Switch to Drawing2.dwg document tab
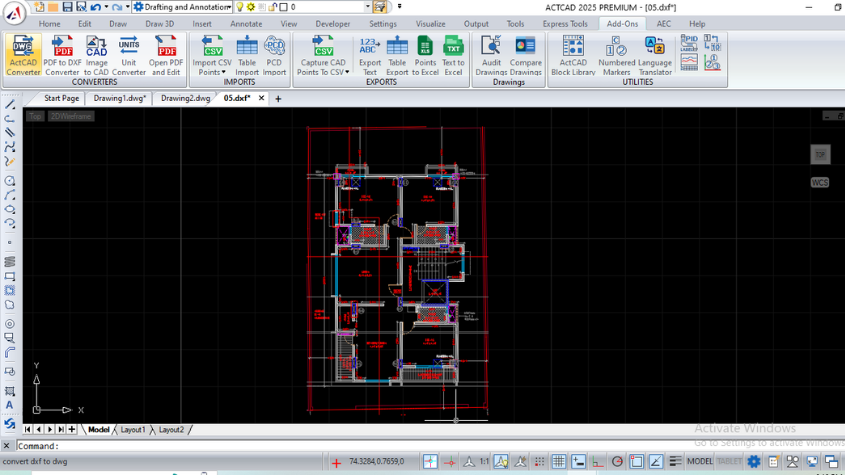 185,98
